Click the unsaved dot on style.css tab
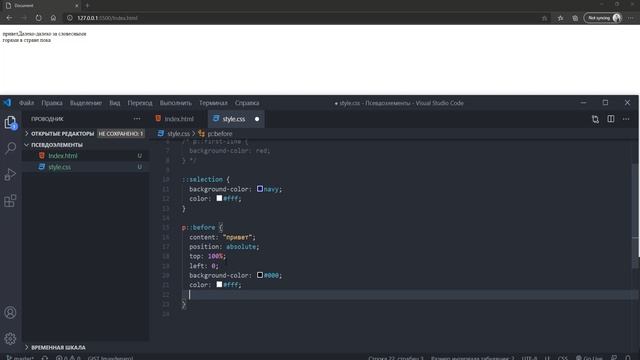The height and width of the screenshot is (360, 640). point(257,119)
